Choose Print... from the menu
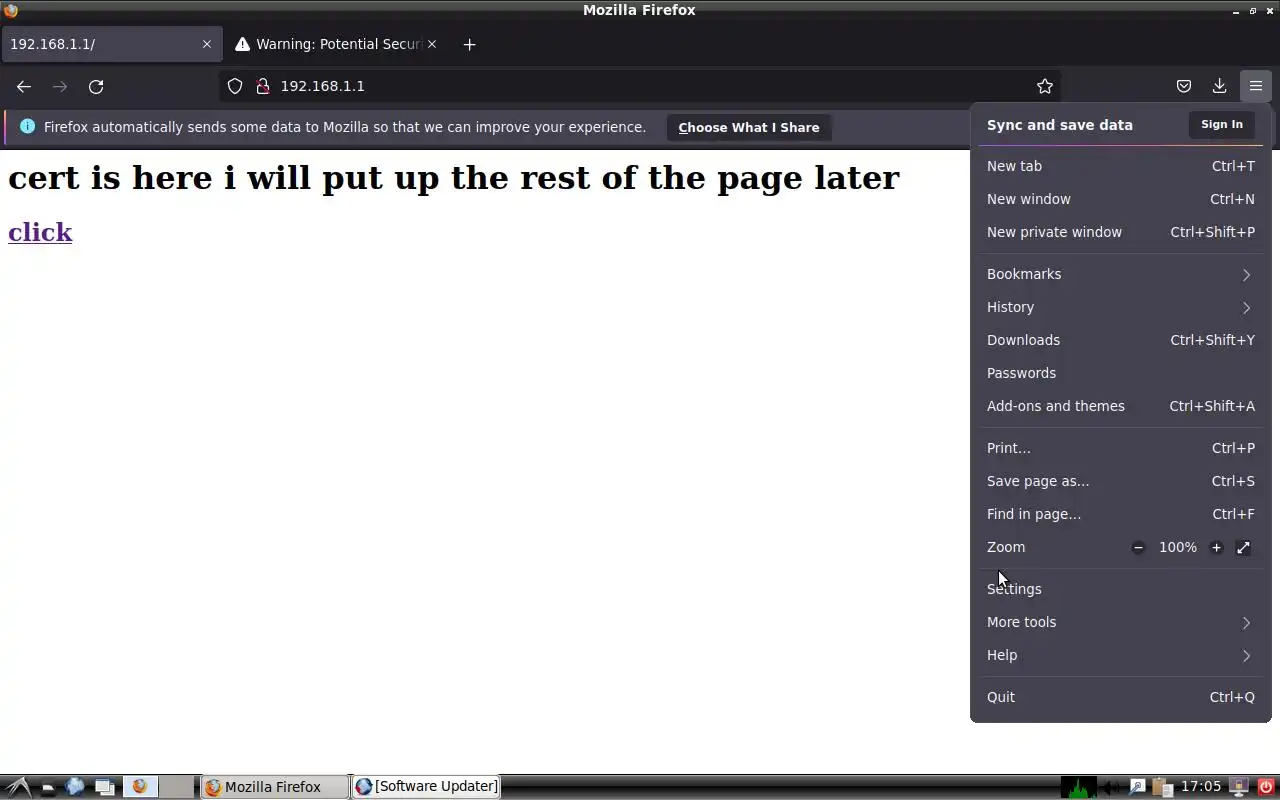The image size is (1280, 800). click(1120, 448)
